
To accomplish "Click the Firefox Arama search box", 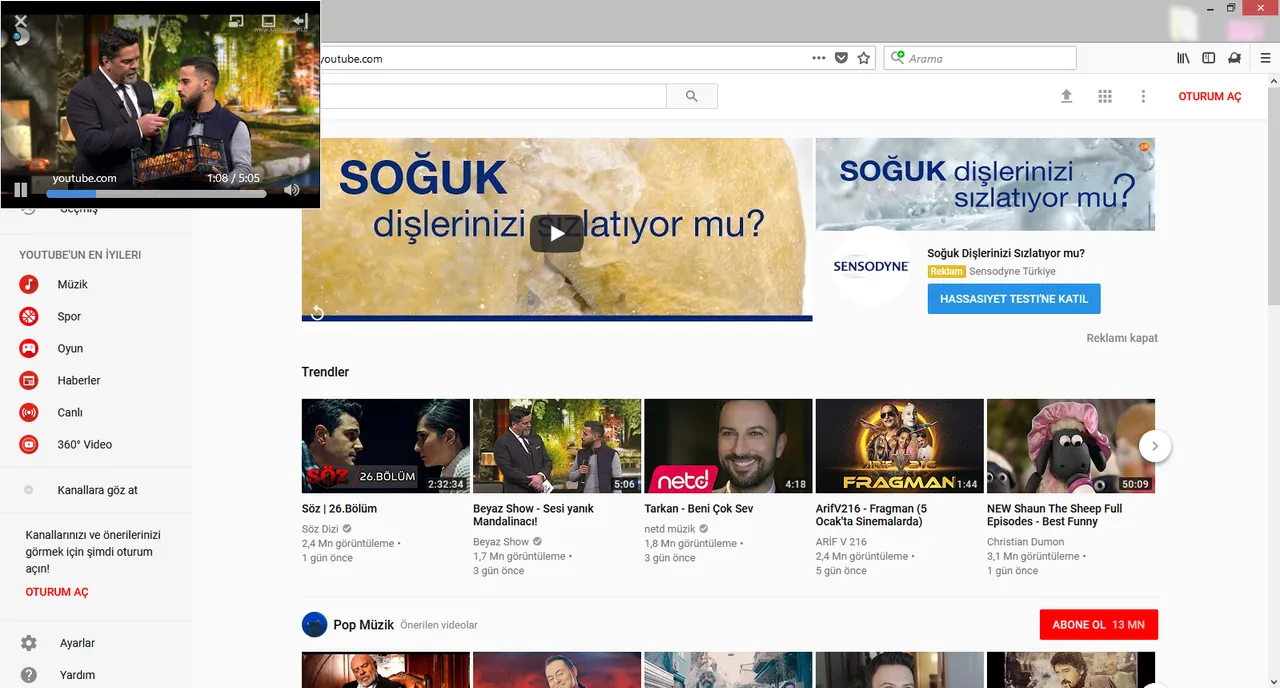I will pos(980,58).
